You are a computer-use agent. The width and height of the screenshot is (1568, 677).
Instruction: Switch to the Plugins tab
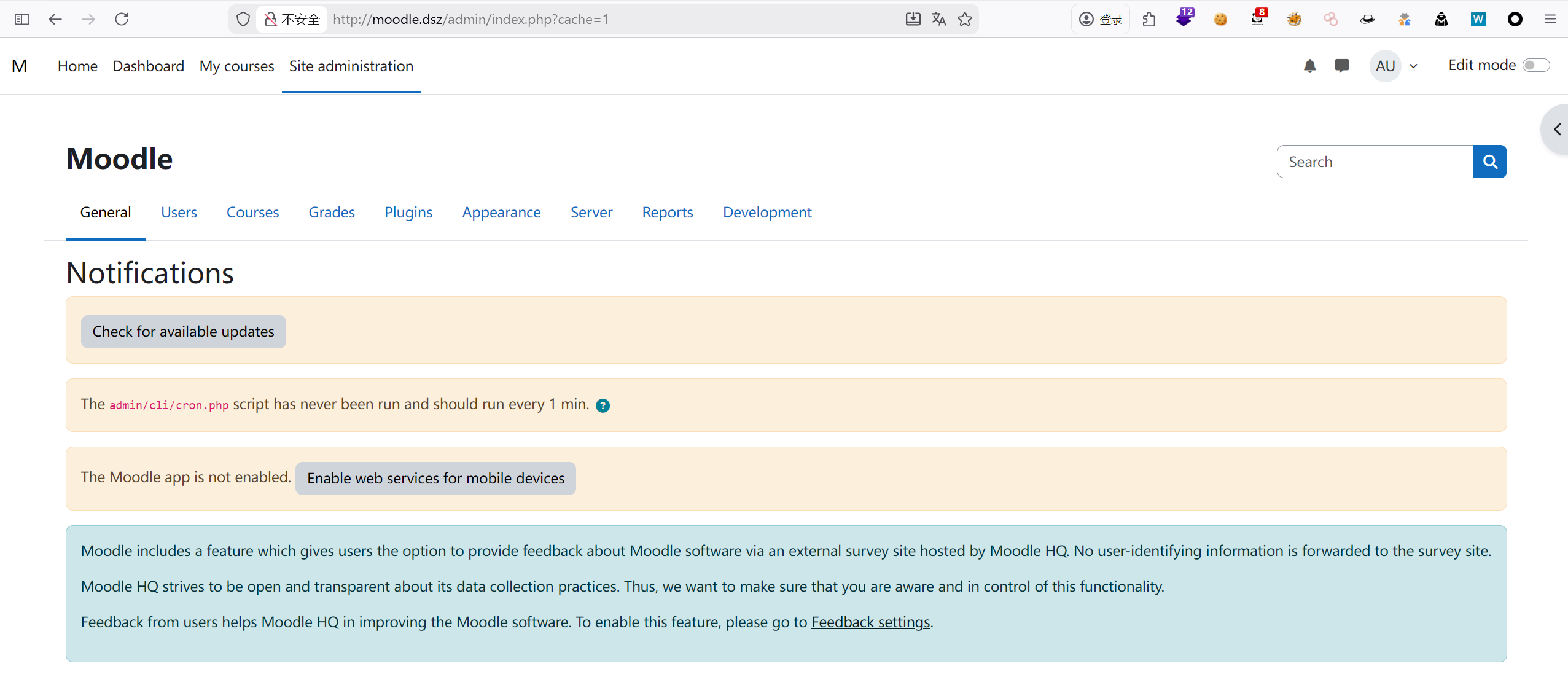pyautogui.click(x=408, y=213)
